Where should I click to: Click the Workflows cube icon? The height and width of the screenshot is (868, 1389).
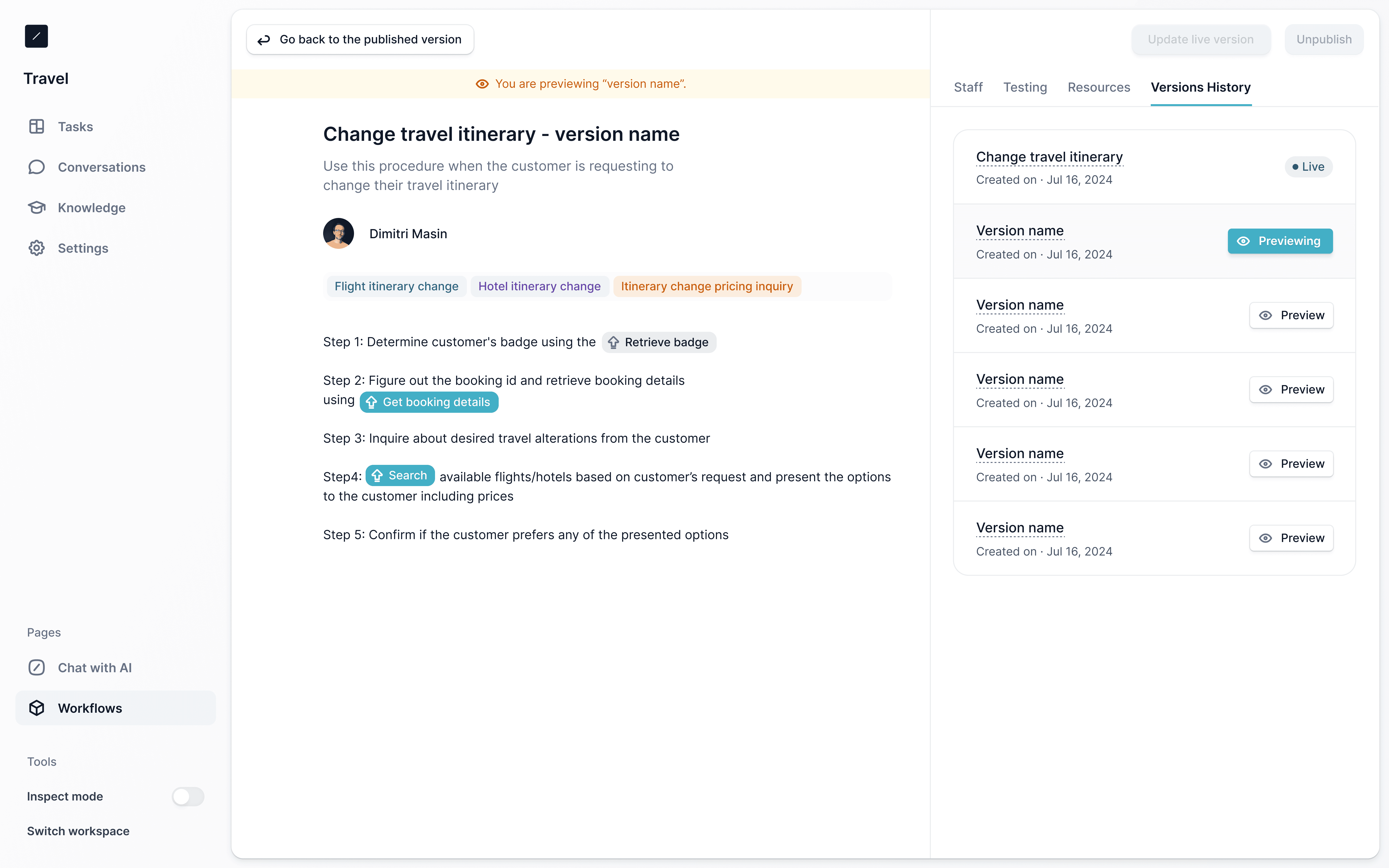tap(37, 708)
